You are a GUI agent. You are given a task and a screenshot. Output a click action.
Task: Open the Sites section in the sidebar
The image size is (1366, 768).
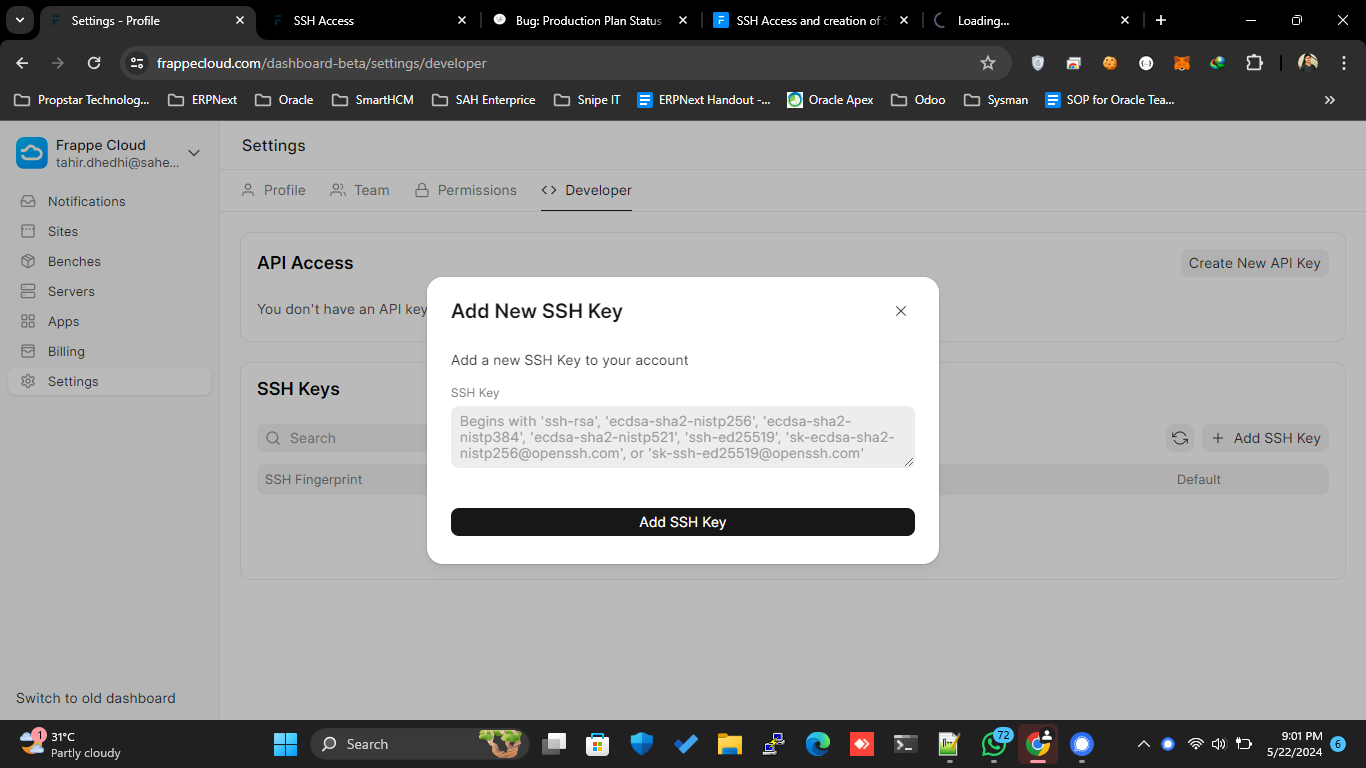[x=62, y=231]
